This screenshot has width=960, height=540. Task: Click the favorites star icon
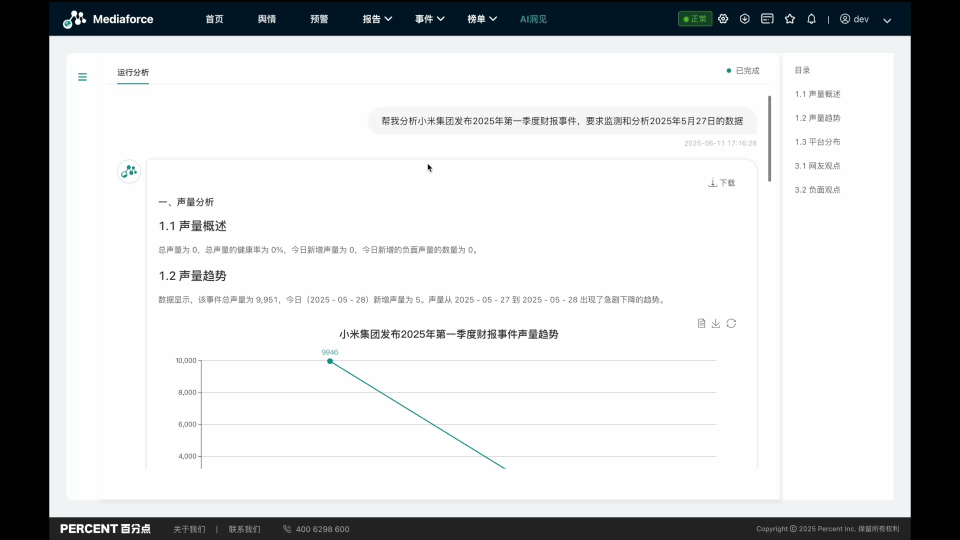click(x=790, y=19)
